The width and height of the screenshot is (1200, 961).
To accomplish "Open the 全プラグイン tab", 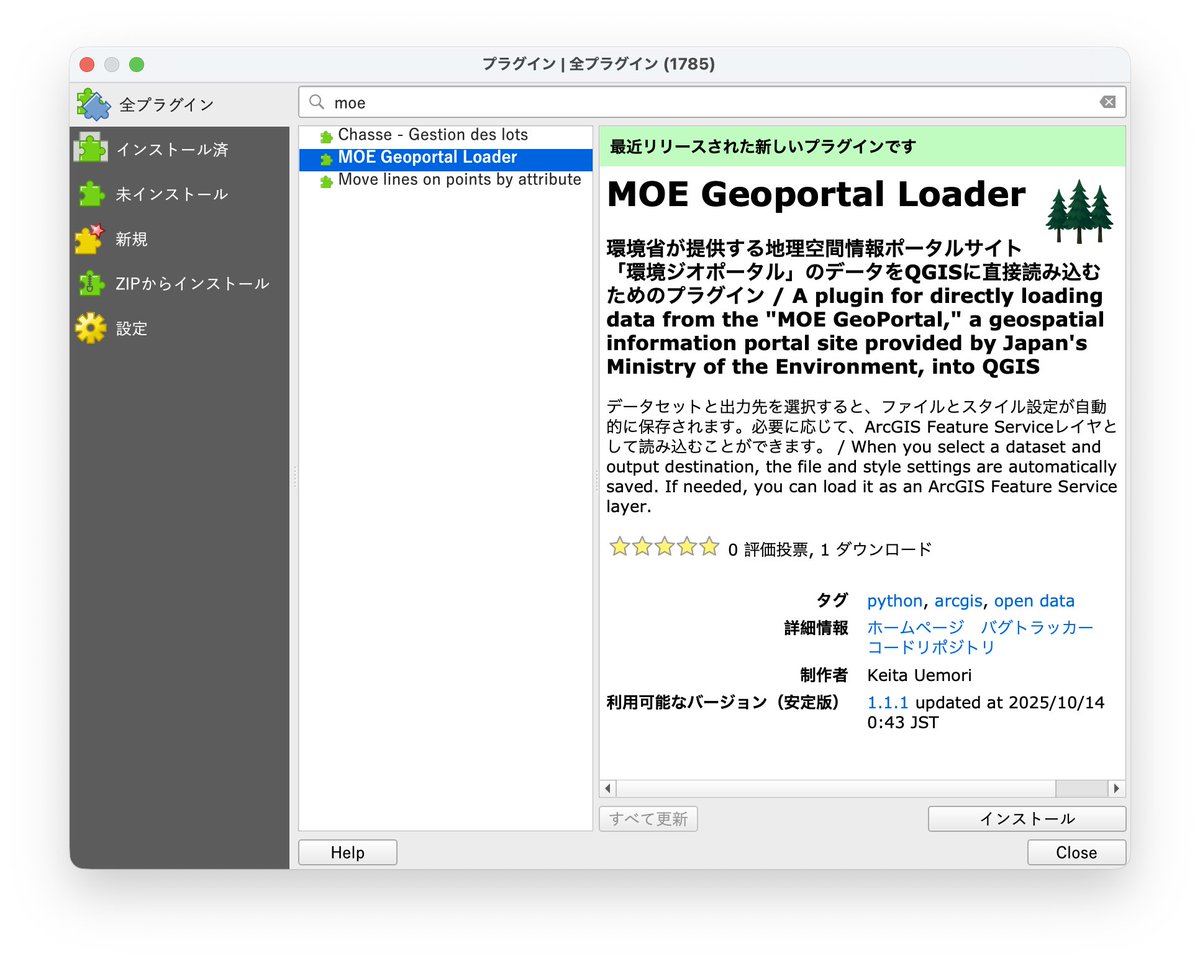I will click(180, 104).
